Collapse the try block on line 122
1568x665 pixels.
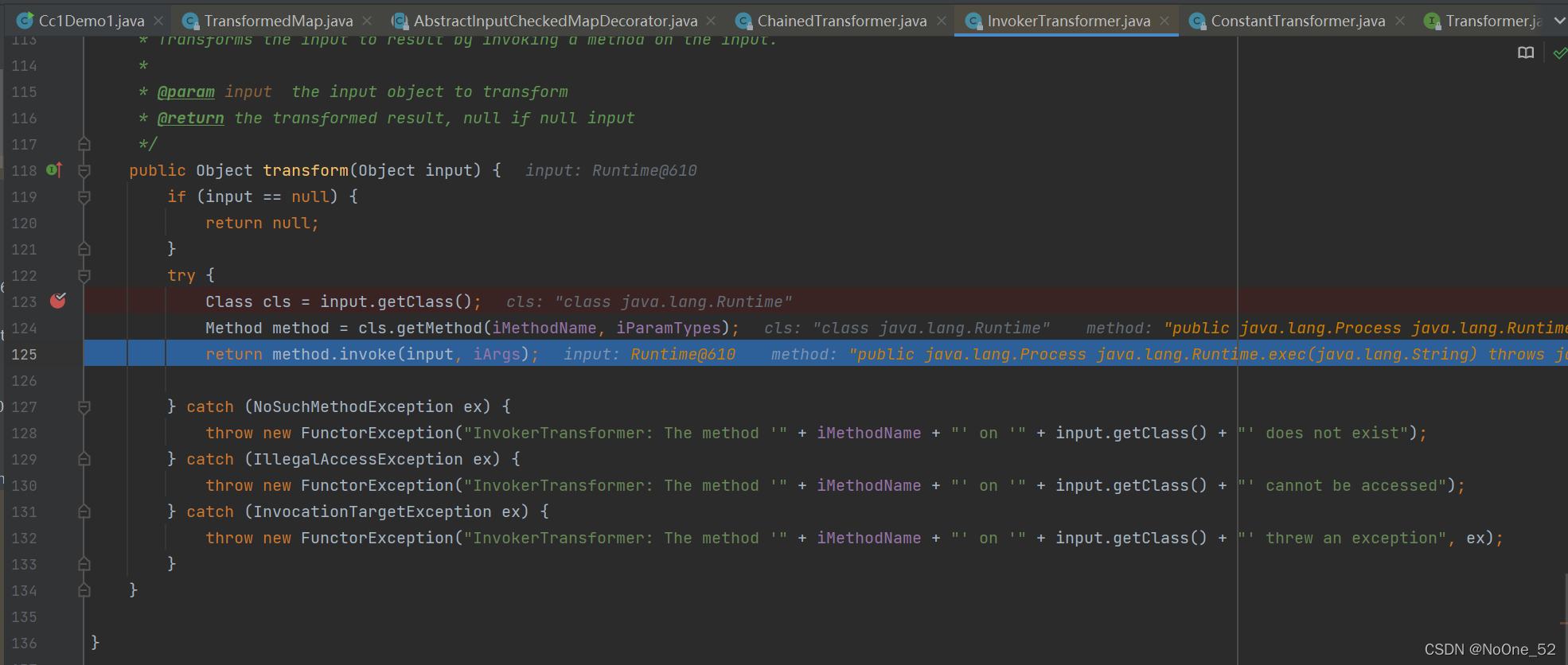tap(84, 275)
